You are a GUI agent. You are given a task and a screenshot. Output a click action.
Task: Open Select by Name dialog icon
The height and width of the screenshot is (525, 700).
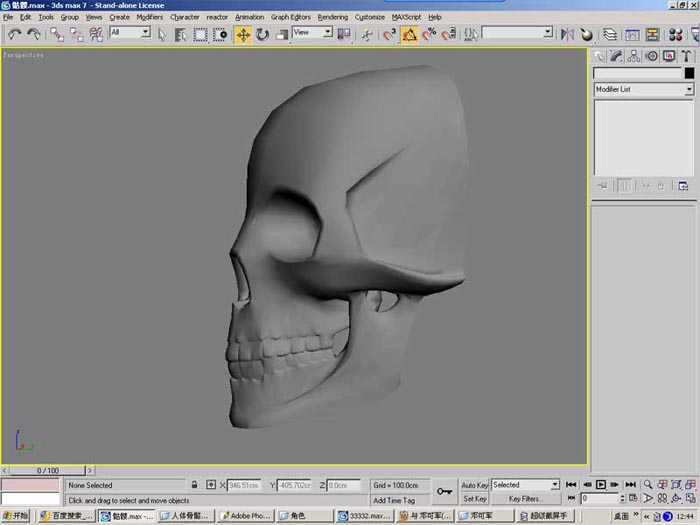point(180,34)
